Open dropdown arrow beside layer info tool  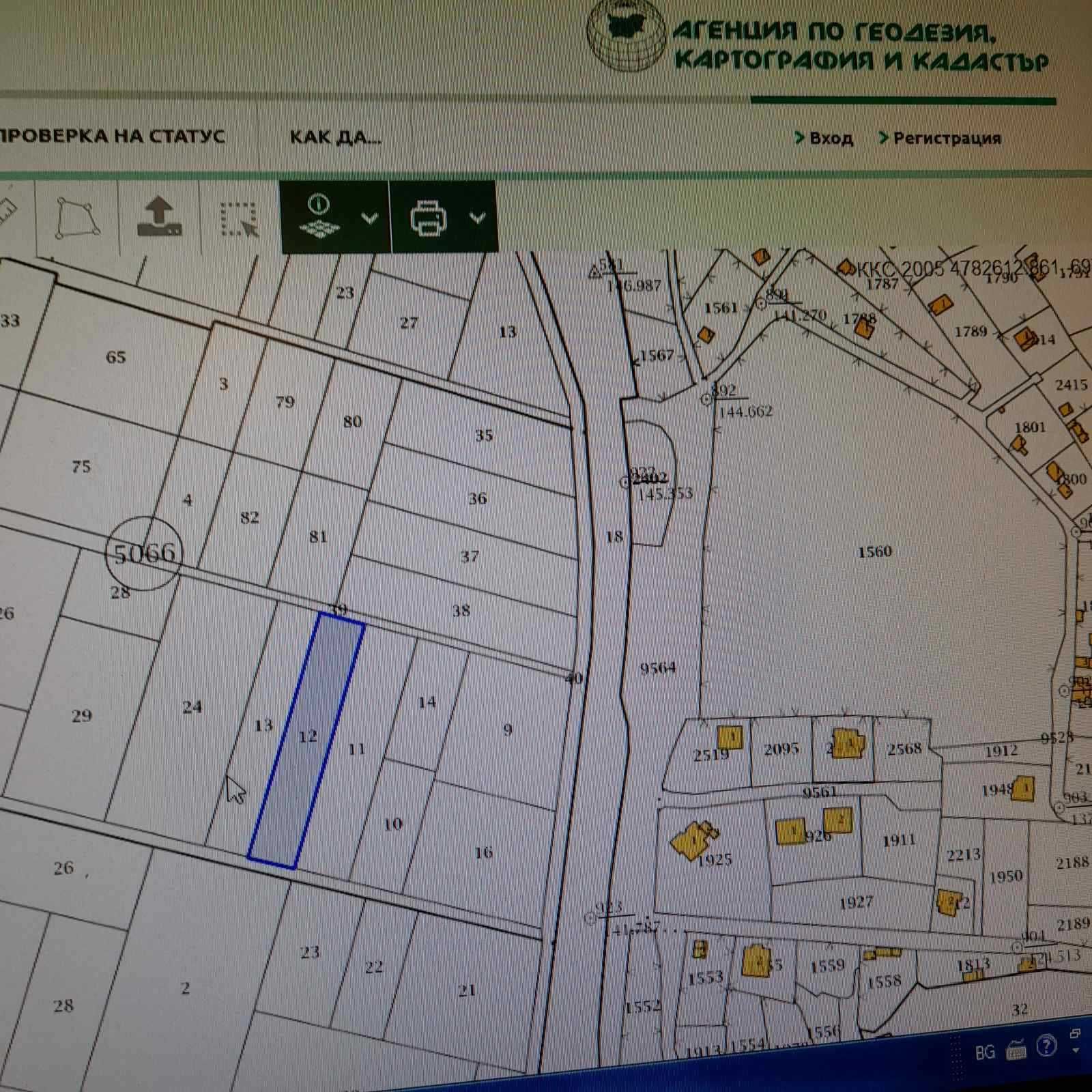[369, 218]
